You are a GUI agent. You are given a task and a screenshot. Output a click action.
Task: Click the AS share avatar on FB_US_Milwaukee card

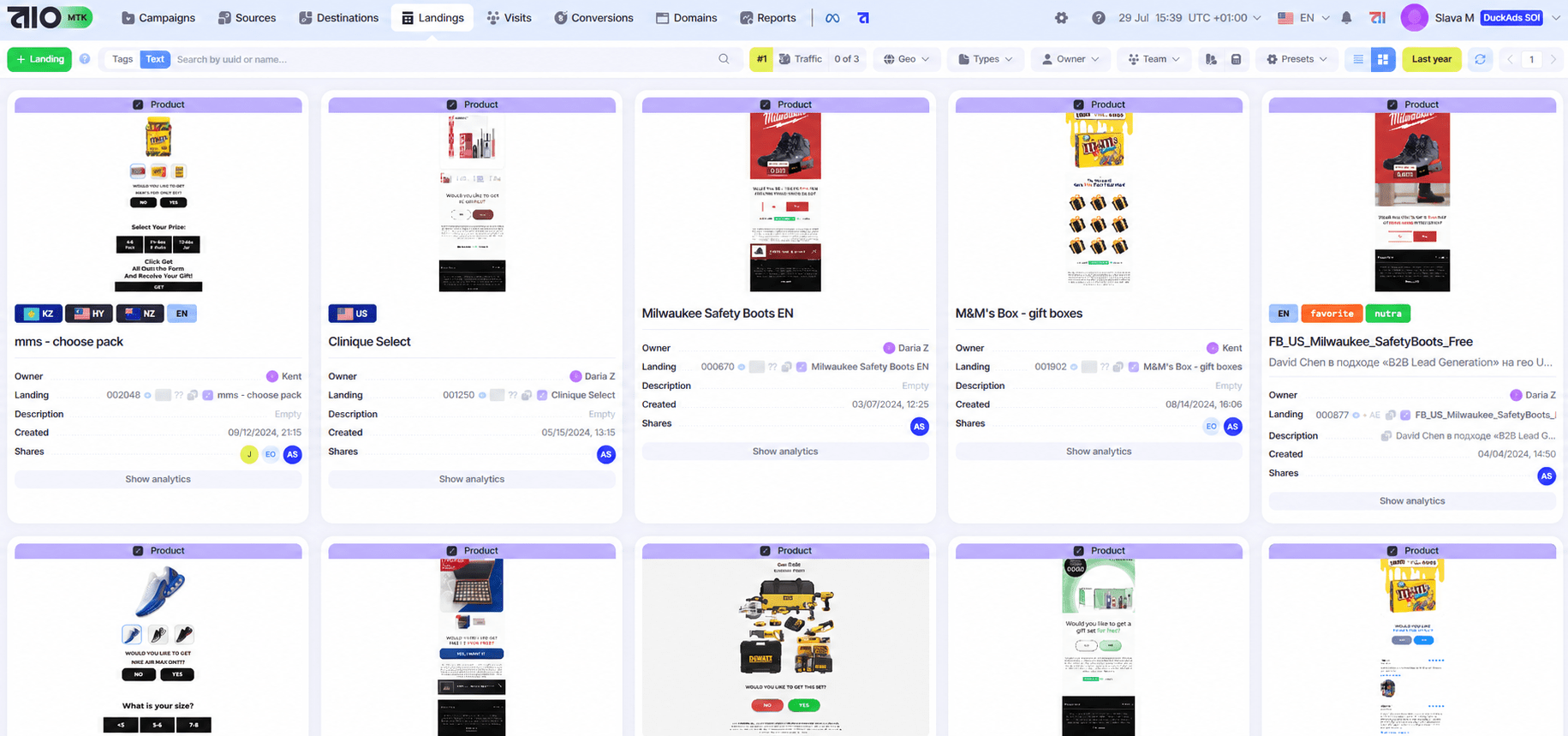click(1547, 476)
